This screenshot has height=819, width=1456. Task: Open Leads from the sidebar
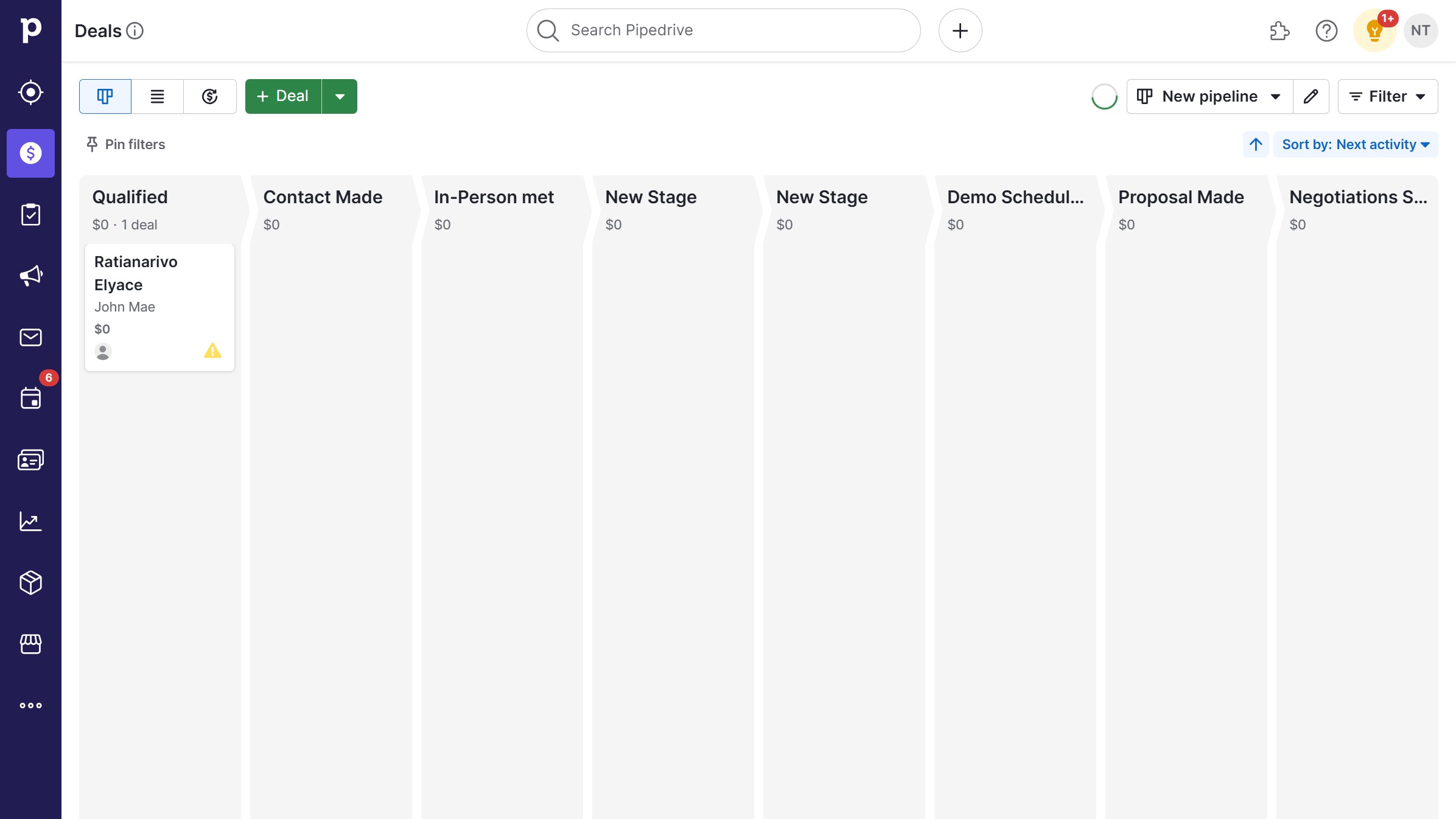(30, 92)
